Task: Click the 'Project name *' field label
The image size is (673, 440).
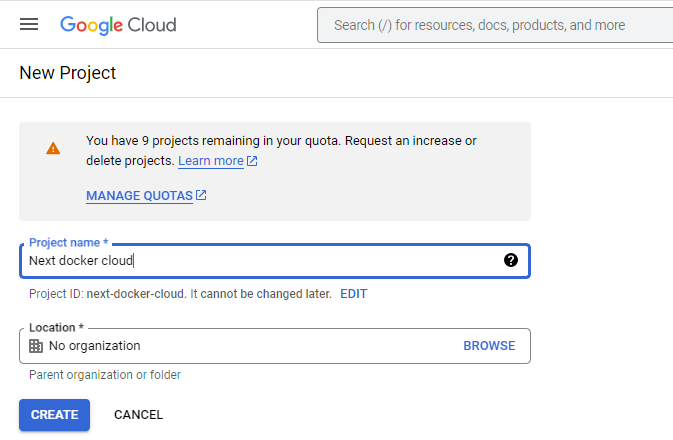Action: [x=68, y=243]
